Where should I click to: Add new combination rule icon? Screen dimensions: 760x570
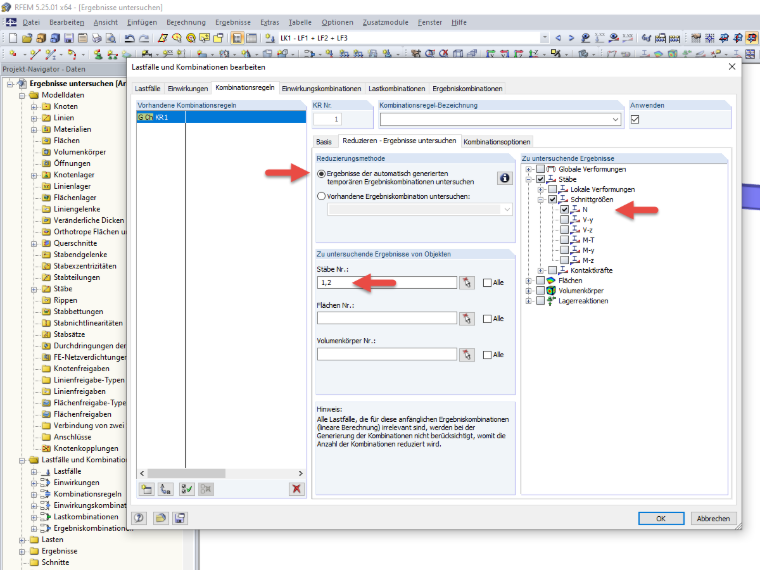[146, 489]
